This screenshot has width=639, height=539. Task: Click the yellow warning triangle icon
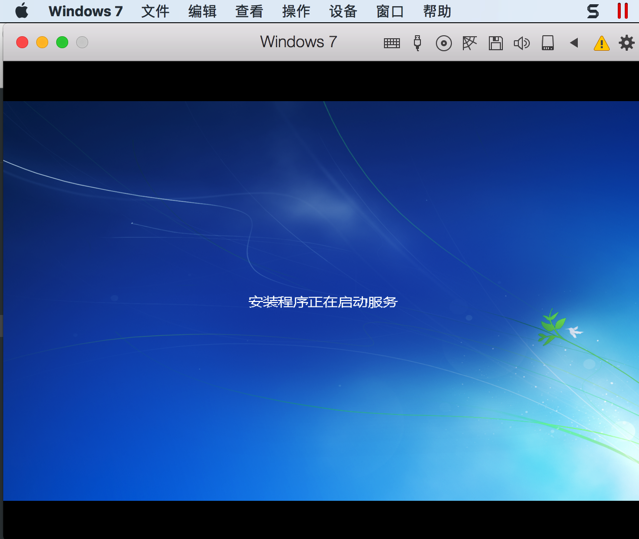point(602,43)
